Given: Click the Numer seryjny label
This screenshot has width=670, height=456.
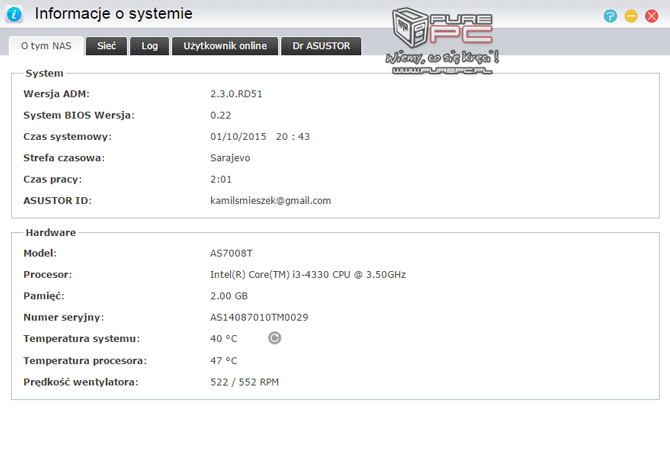Looking at the screenshot, I should tap(63, 318).
